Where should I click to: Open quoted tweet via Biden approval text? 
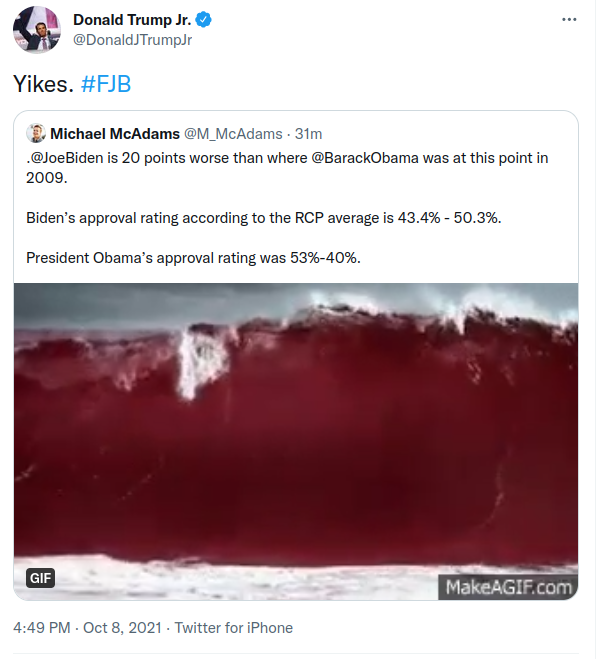coord(264,218)
